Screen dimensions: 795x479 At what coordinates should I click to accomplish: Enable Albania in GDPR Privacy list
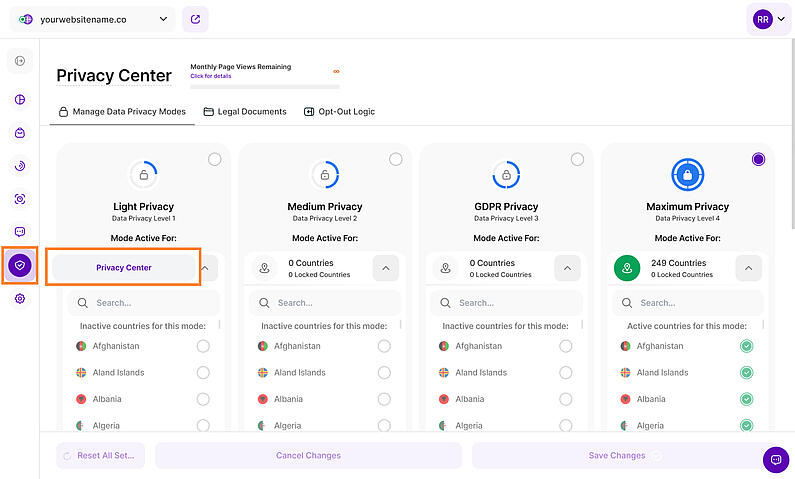565,399
